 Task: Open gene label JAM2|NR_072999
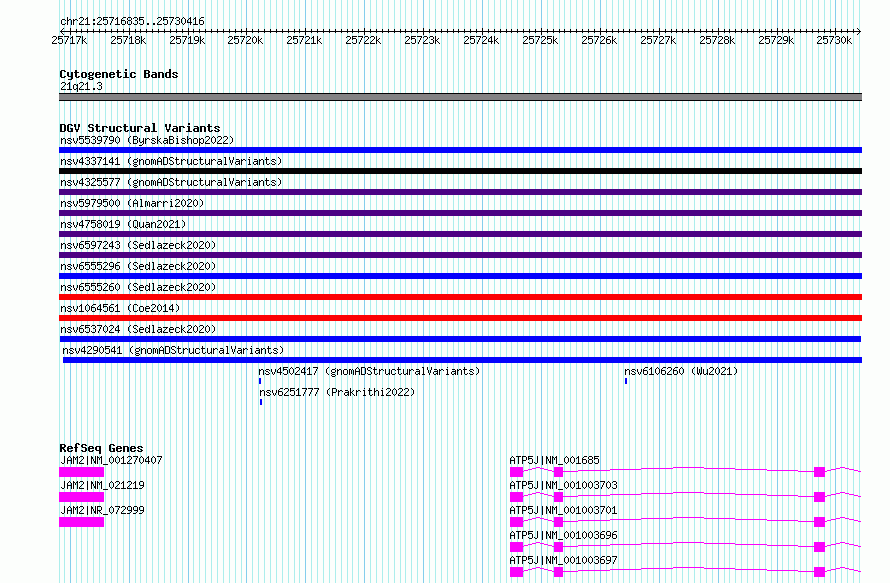pyautogui.click(x=102, y=510)
